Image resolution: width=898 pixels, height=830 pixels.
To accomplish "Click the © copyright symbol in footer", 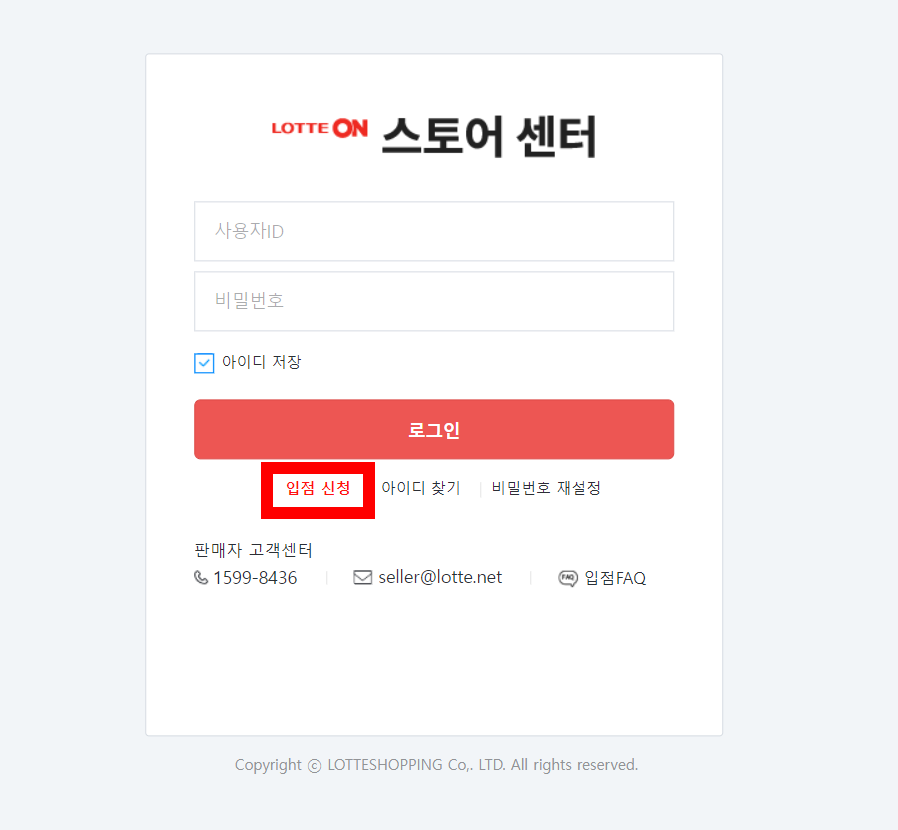I will tap(314, 766).
